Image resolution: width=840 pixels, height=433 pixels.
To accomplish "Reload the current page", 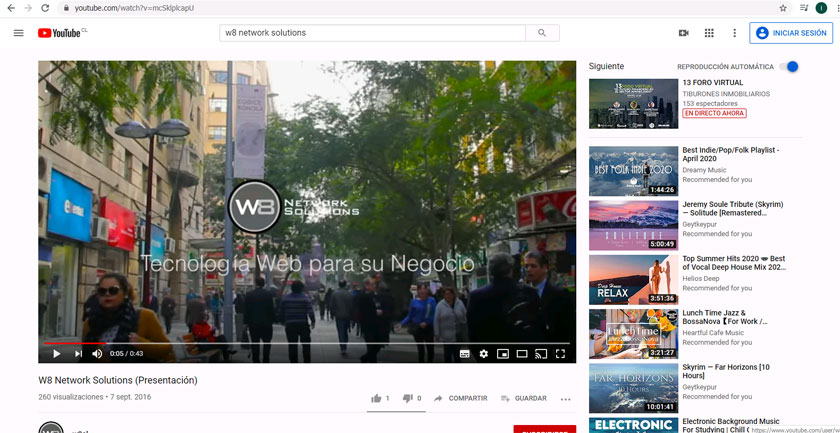I will point(45,8).
